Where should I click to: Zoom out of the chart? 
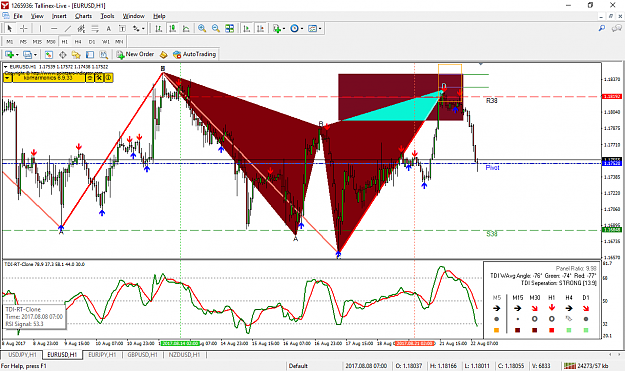pyautogui.click(x=216, y=28)
